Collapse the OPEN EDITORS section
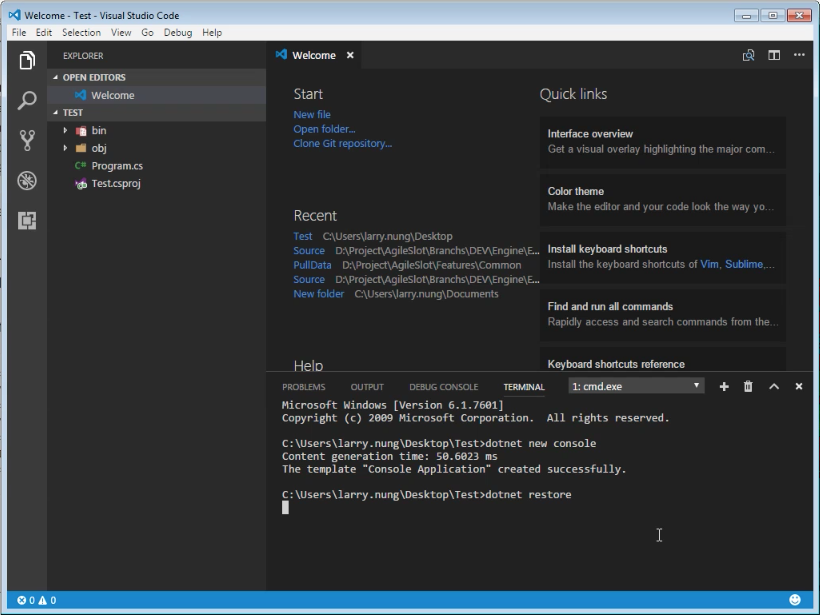The width and height of the screenshot is (820, 615). [55, 77]
